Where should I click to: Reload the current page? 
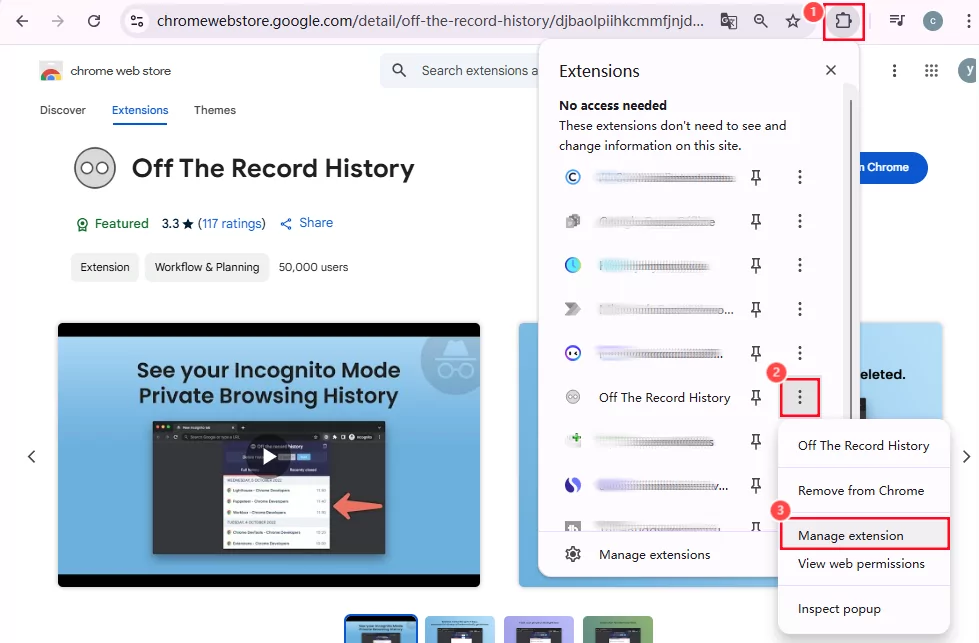click(94, 21)
